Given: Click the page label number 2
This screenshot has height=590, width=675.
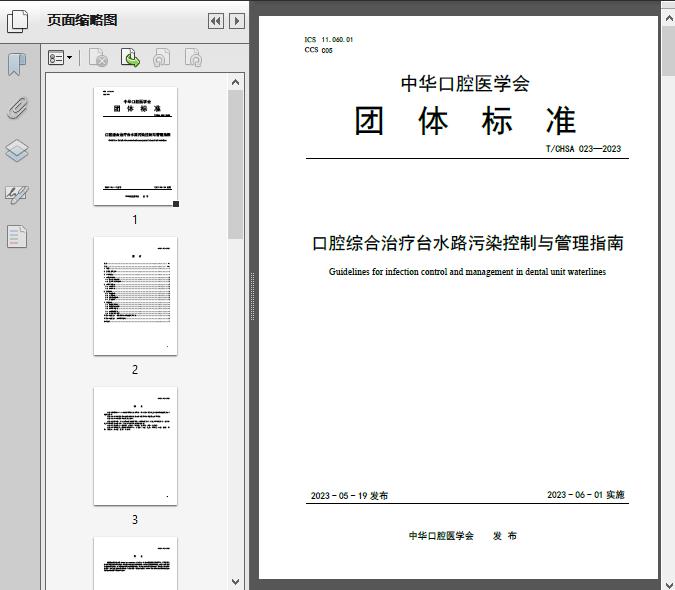Looking at the screenshot, I should tap(135, 370).
